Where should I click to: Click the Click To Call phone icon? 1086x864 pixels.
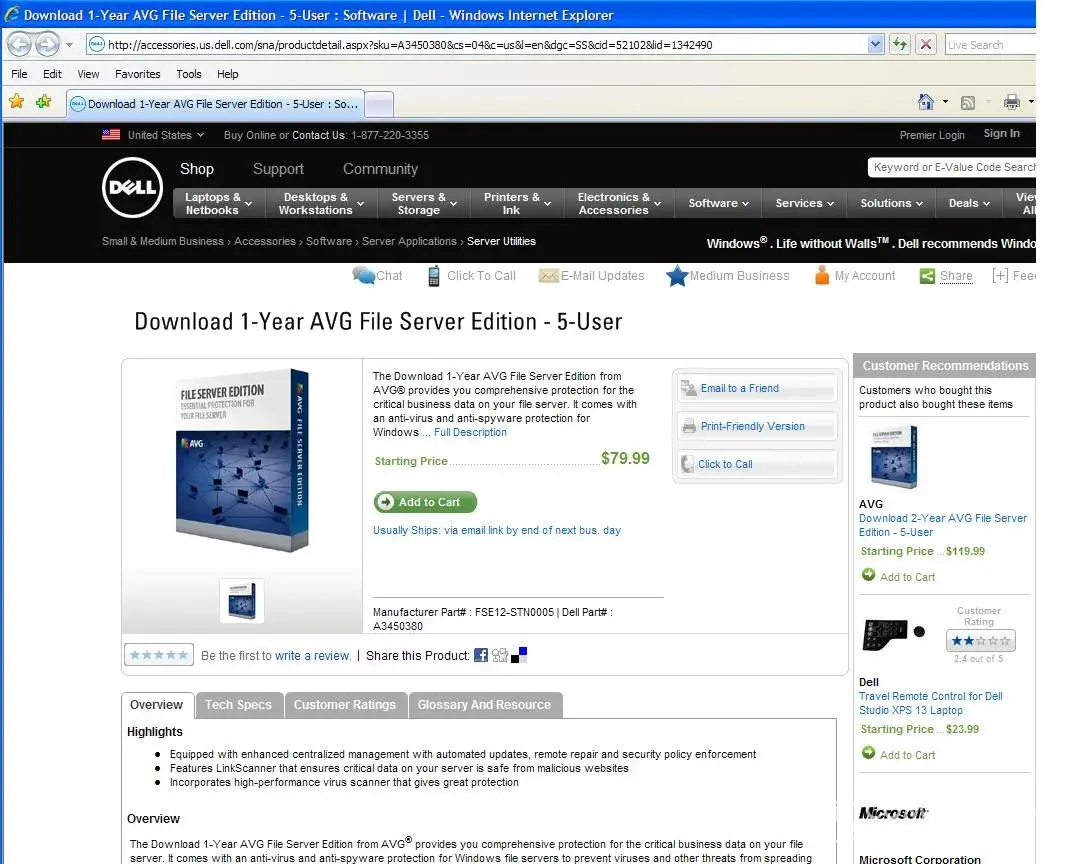coord(434,276)
